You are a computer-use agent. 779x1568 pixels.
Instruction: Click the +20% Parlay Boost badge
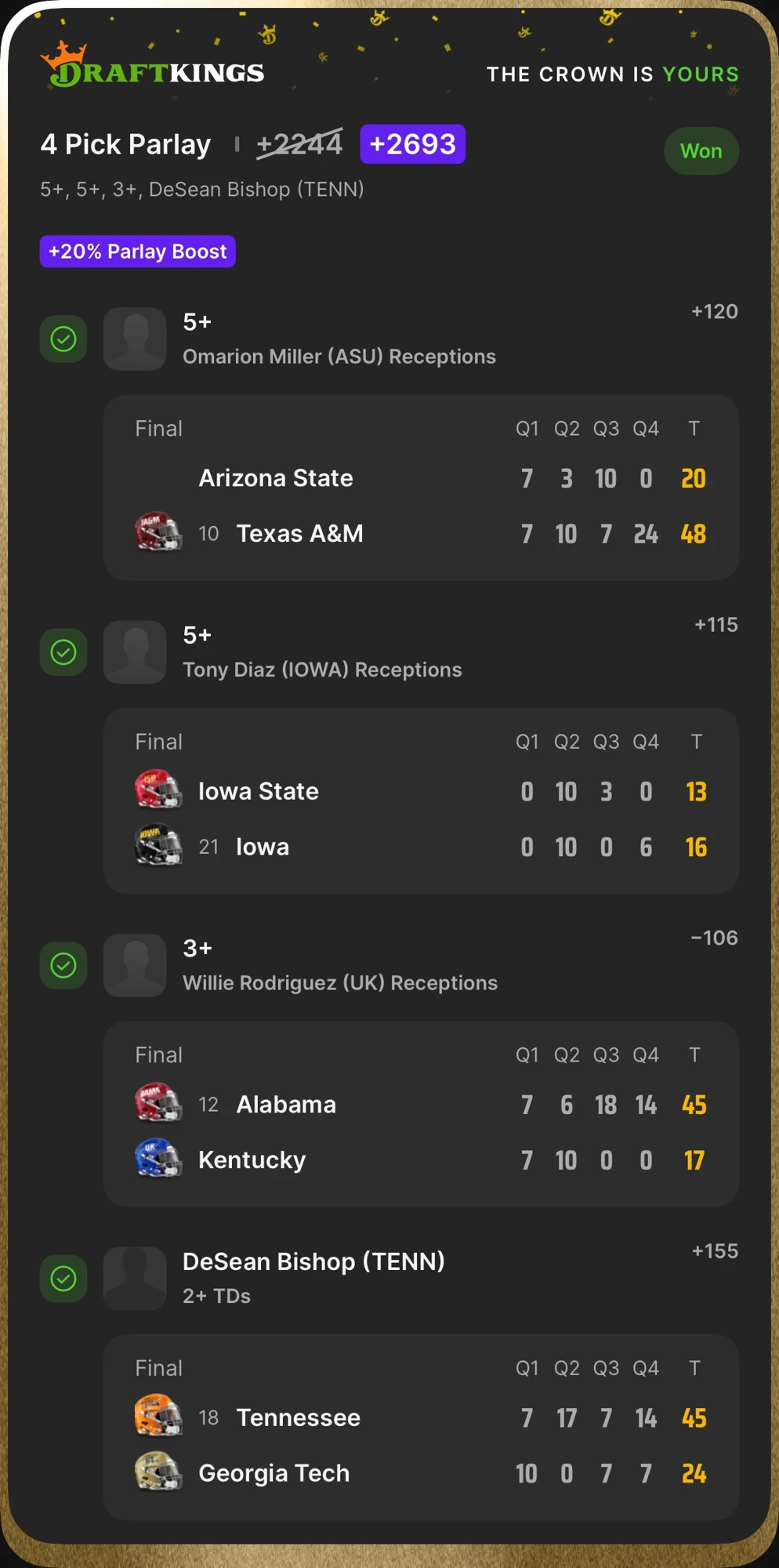click(138, 252)
